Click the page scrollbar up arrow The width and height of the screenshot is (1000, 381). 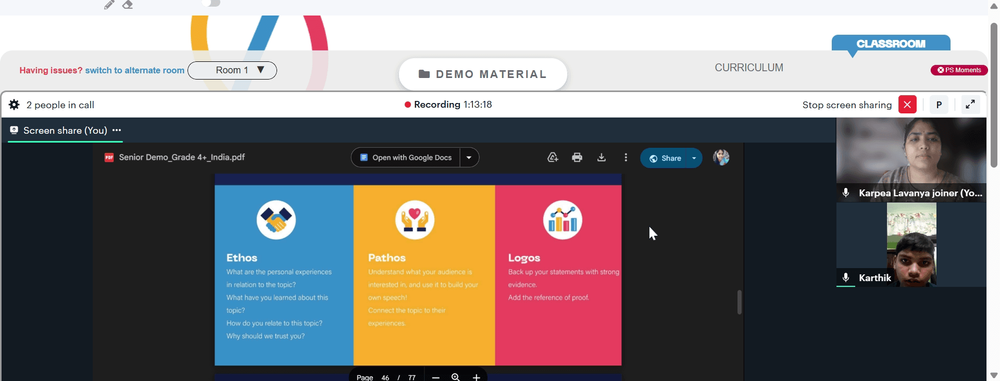pos(994,6)
